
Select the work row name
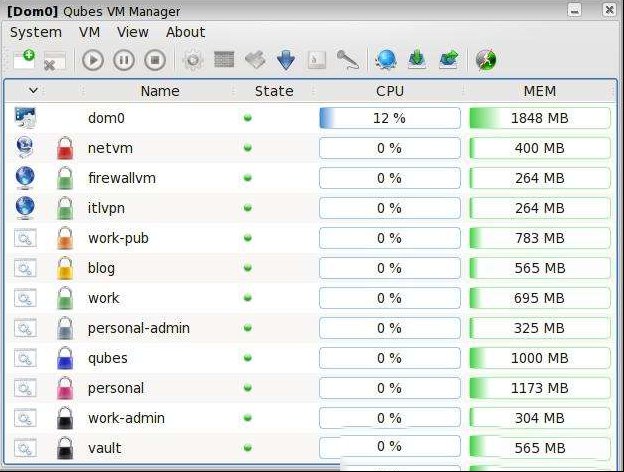tap(103, 298)
